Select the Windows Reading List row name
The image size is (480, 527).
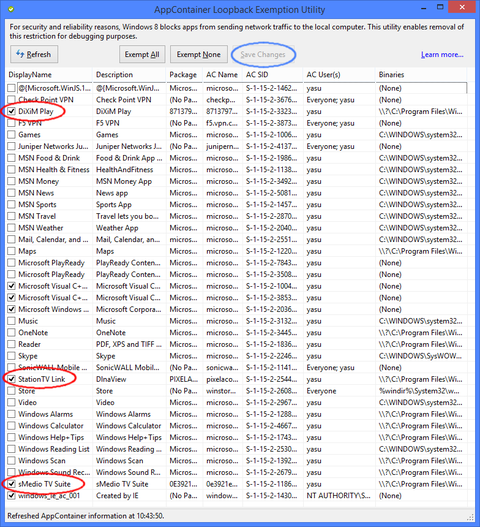(x=54, y=449)
